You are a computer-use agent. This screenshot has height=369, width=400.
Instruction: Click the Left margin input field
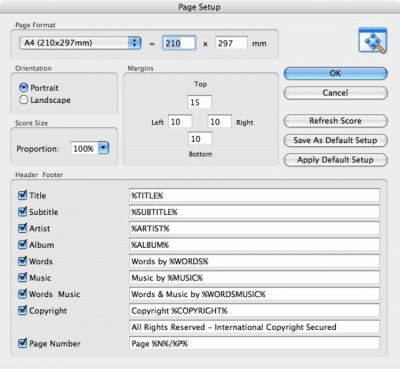(x=180, y=122)
